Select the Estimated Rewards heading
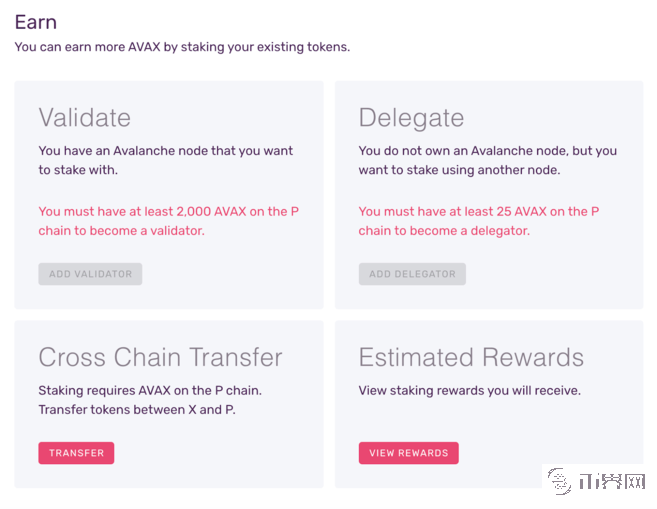The height and width of the screenshot is (509, 657). pyautogui.click(x=472, y=357)
